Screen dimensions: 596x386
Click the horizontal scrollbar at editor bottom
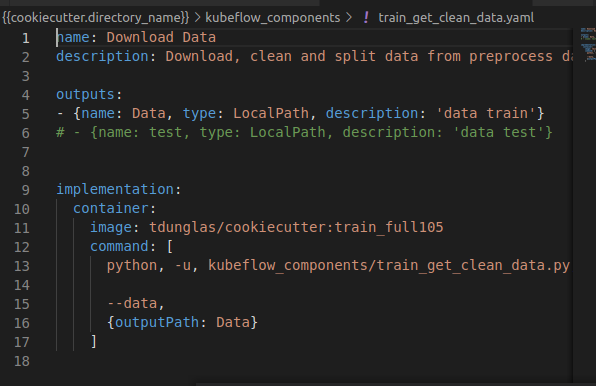384,384
